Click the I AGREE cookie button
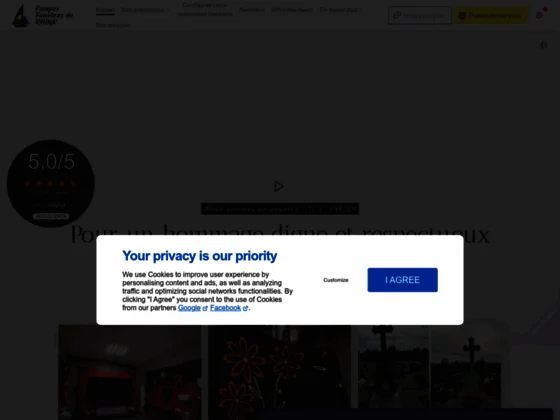 (x=402, y=280)
